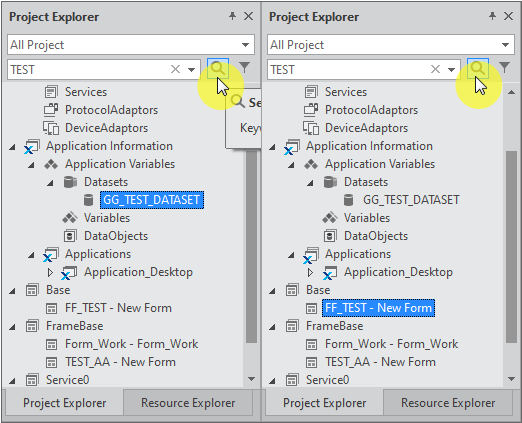Click the DeviceAdaptors icon in right panel
Viewport: 522px width, 423px height.
[311, 128]
